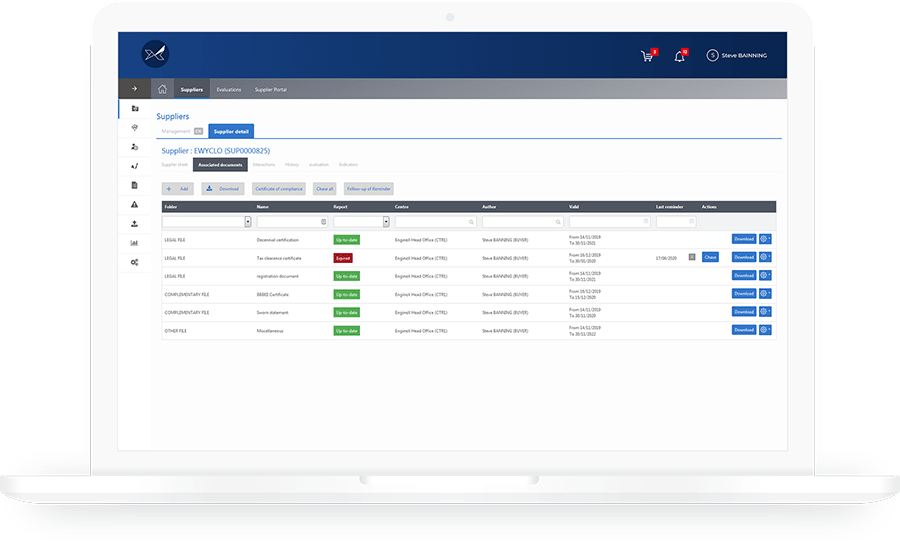Expand sidebar with arrow icon
The image size is (900, 544).
point(134,88)
